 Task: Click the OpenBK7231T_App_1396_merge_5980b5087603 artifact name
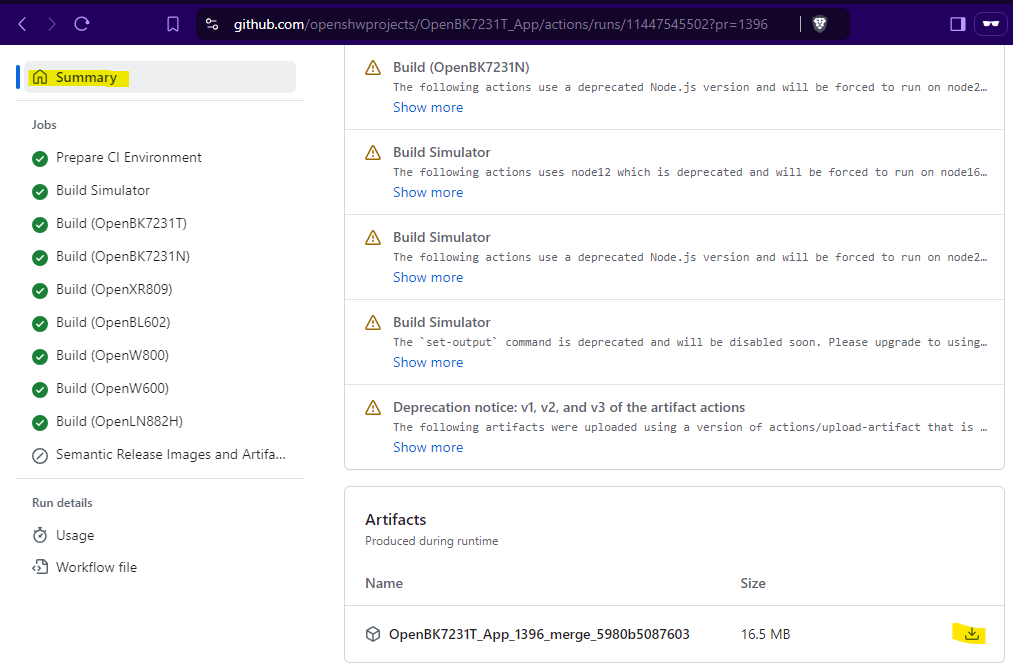pos(539,635)
